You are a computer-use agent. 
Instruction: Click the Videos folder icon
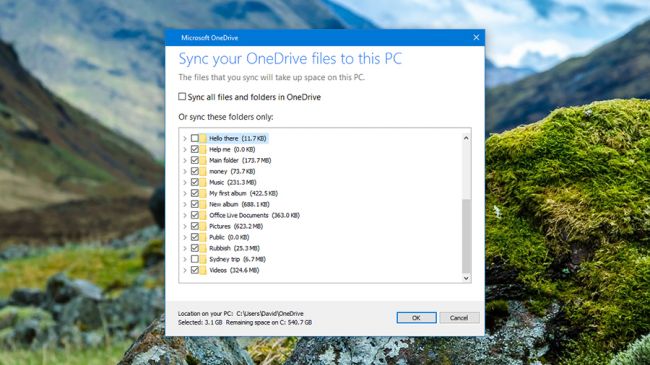(203, 270)
